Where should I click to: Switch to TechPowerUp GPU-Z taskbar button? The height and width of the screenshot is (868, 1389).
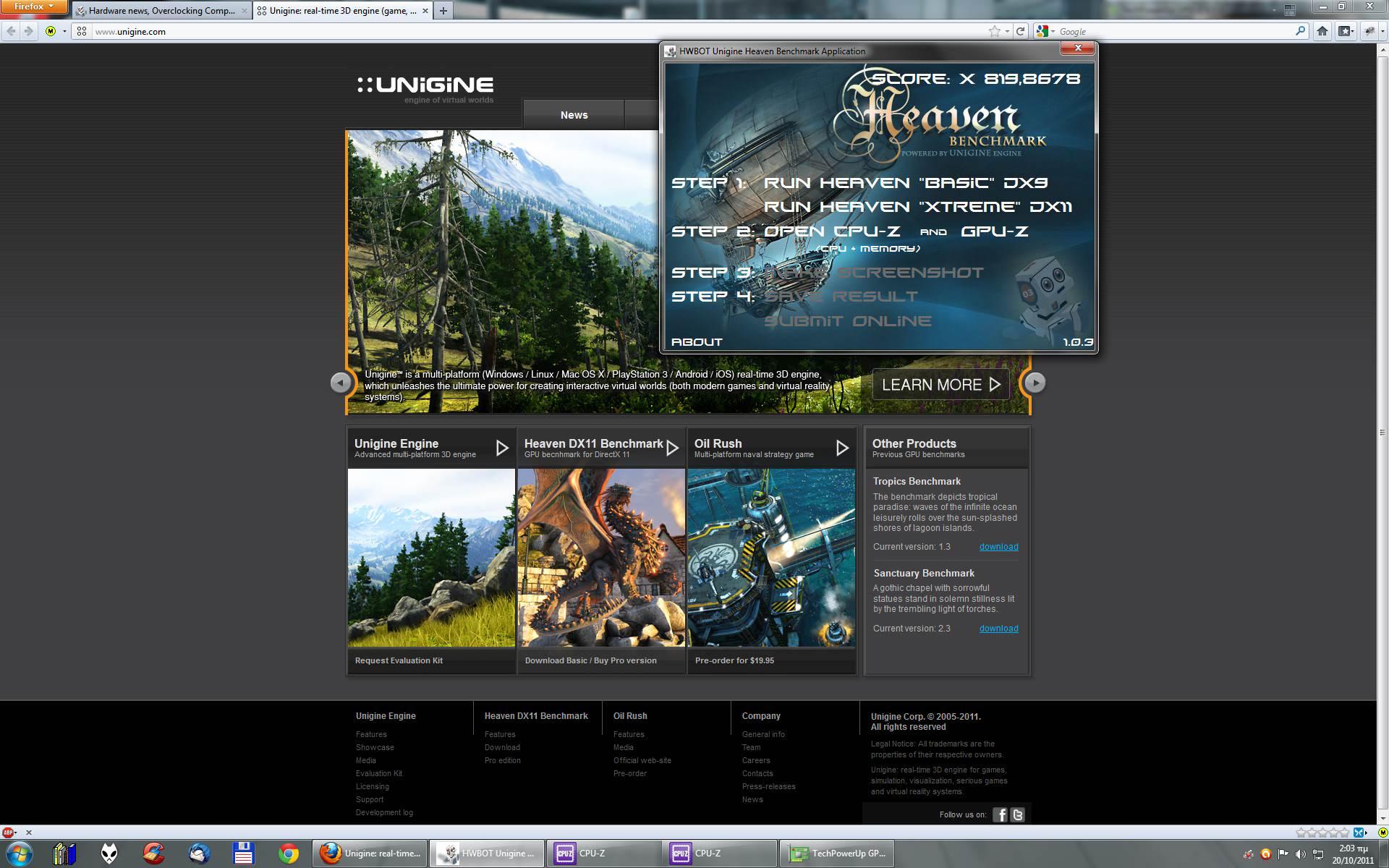[838, 854]
